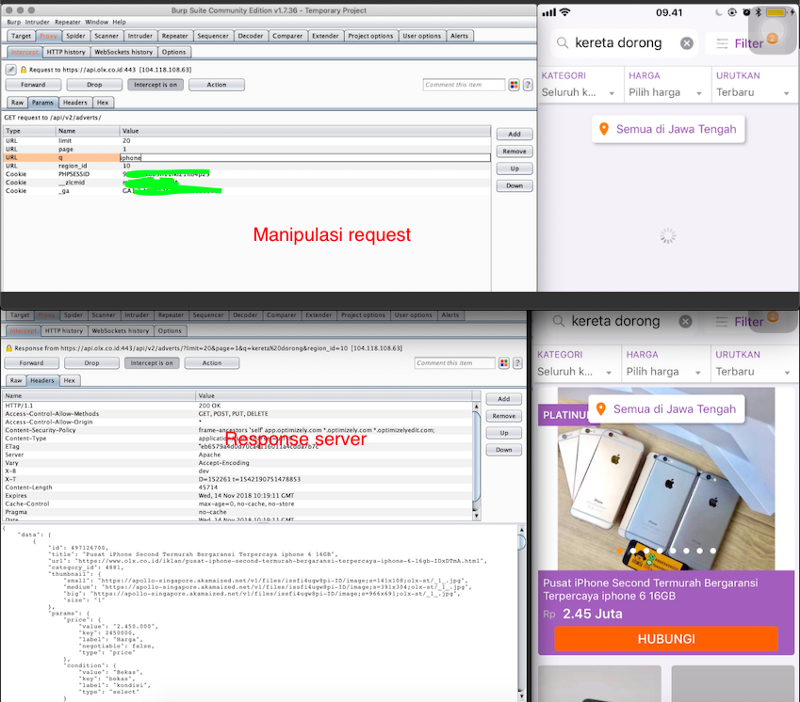Tap the orange HUBUNGI button on the iPhone listing
Image resolution: width=800 pixels, height=702 pixels.
coord(666,639)
